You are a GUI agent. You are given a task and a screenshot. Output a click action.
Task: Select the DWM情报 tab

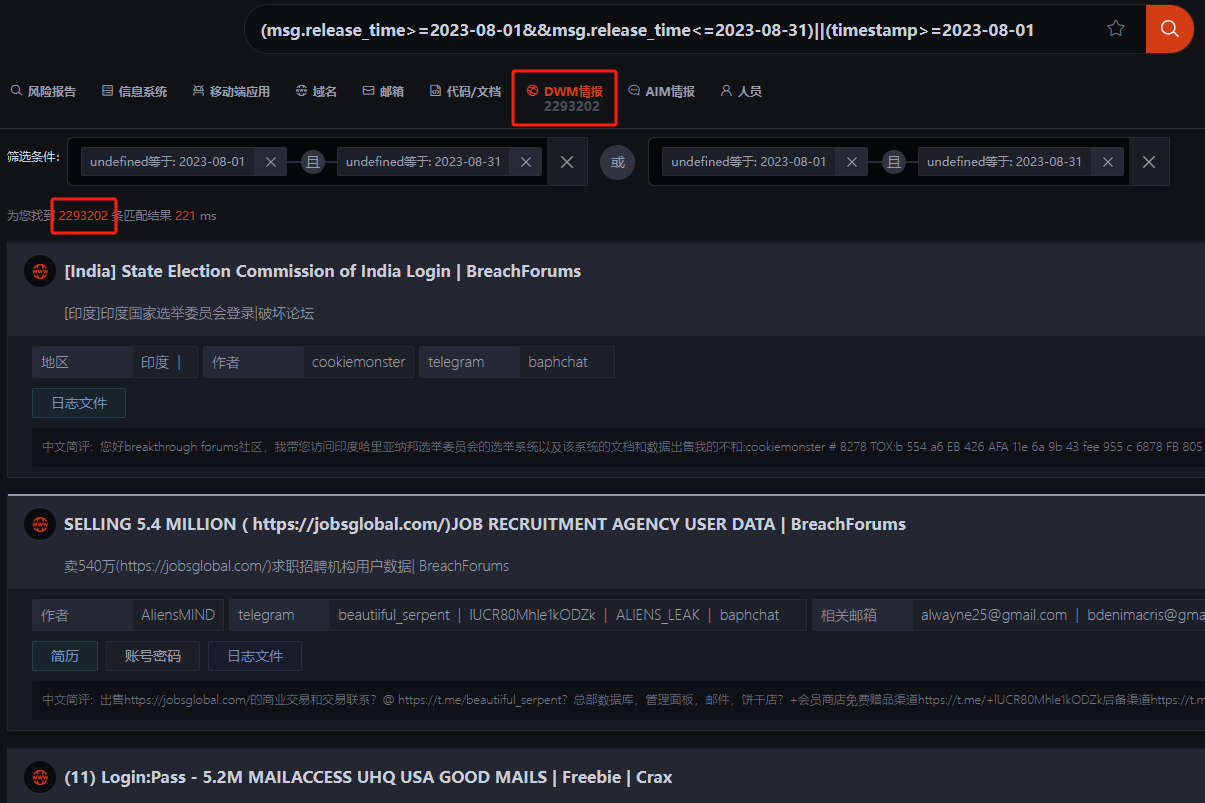565,98
